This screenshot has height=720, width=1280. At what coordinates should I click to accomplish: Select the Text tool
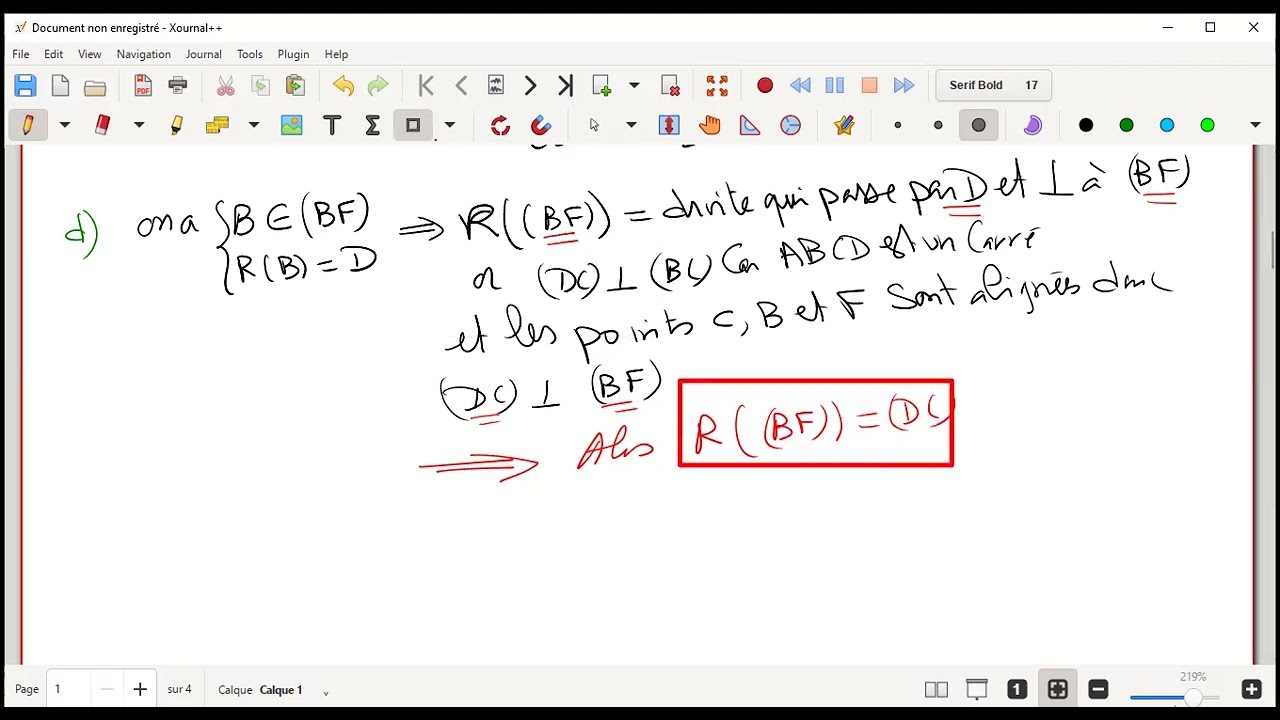[332, 125]
